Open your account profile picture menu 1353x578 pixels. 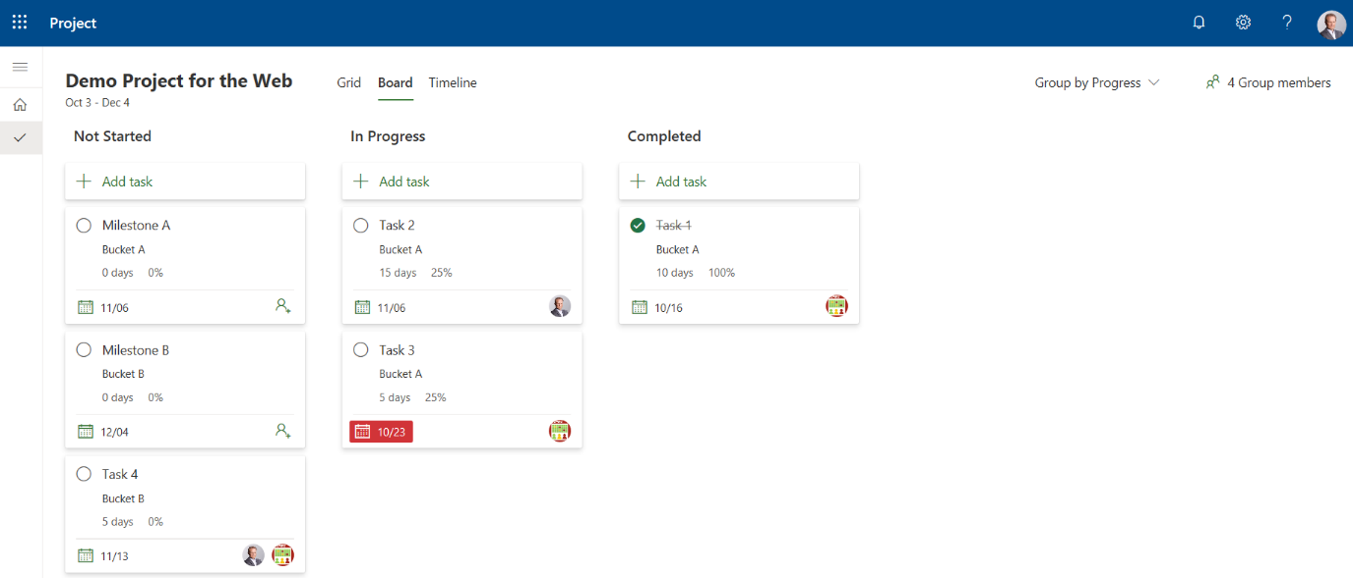click(1331, 21)
